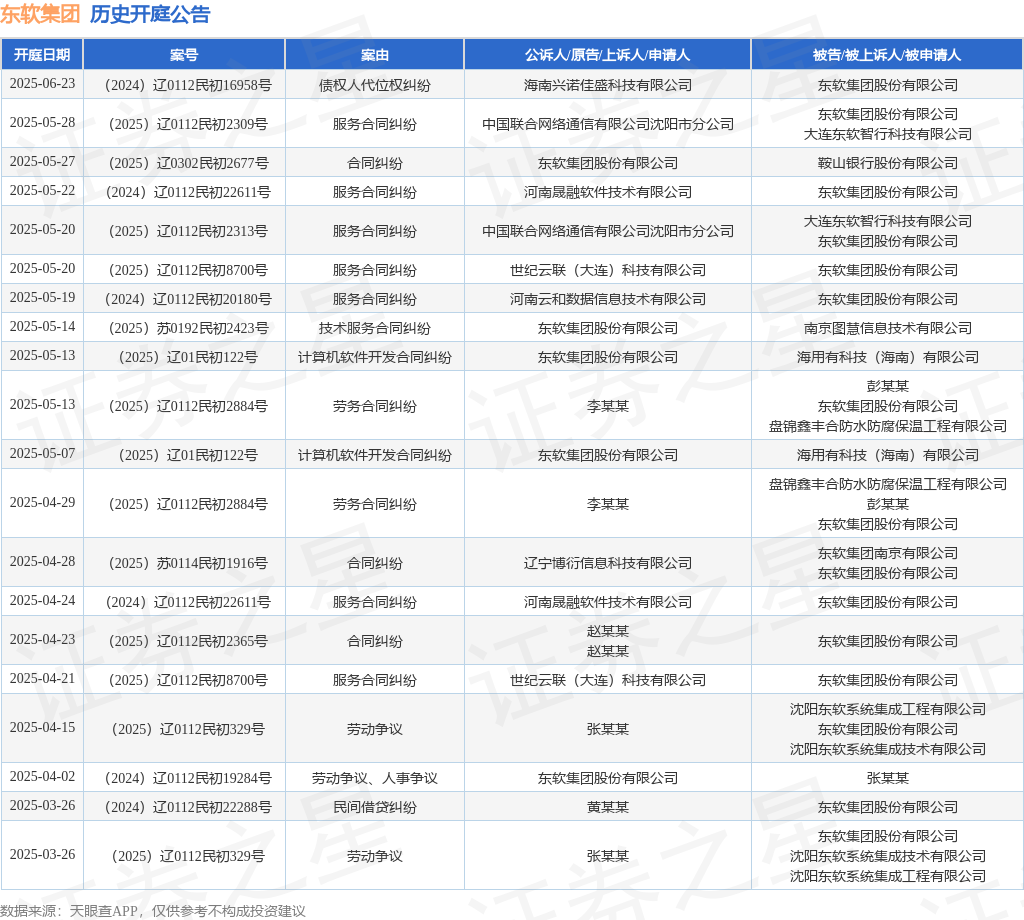The width and height of the screenshot is (1024, 920).
Task: Select the 案号 column header
Action: (184, 55)
